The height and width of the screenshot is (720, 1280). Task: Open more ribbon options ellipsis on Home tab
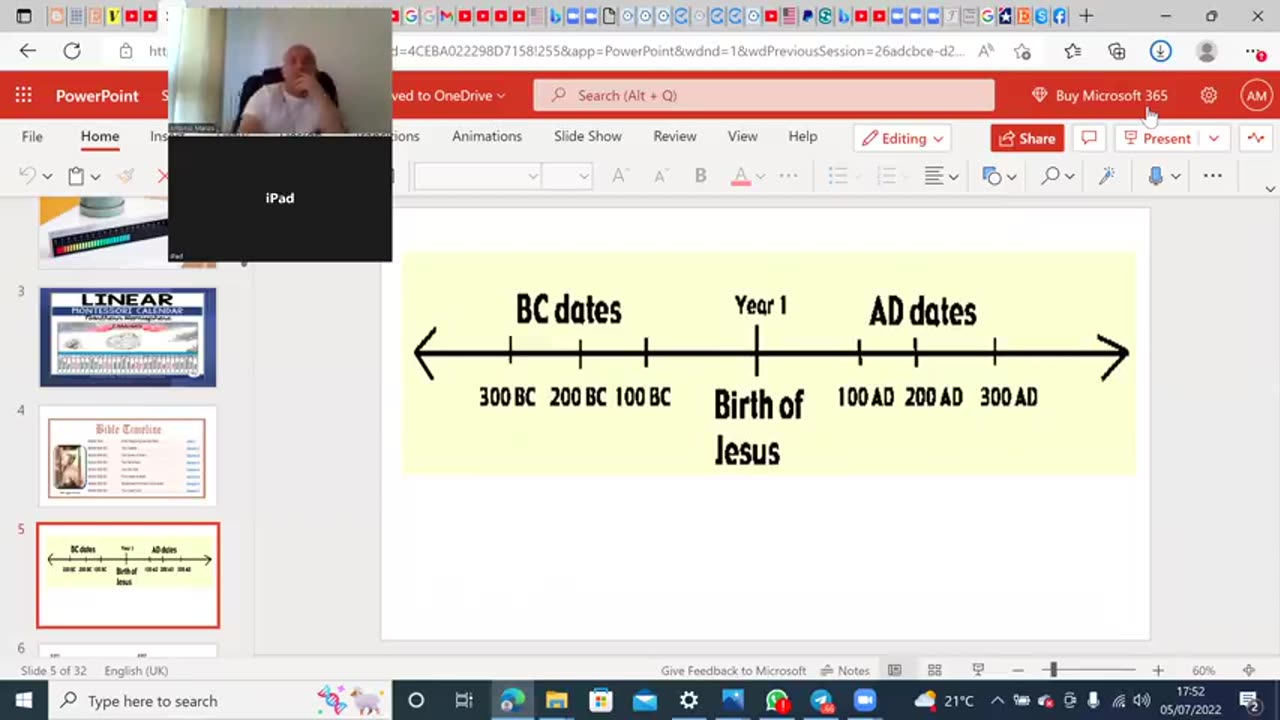tap(1213, 176)
